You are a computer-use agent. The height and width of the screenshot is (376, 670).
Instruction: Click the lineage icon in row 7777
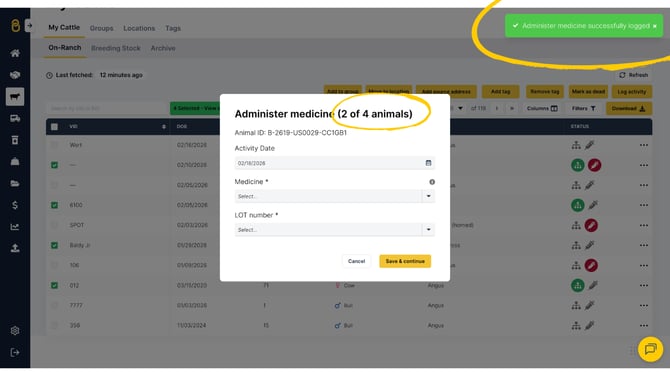[576, 306]
